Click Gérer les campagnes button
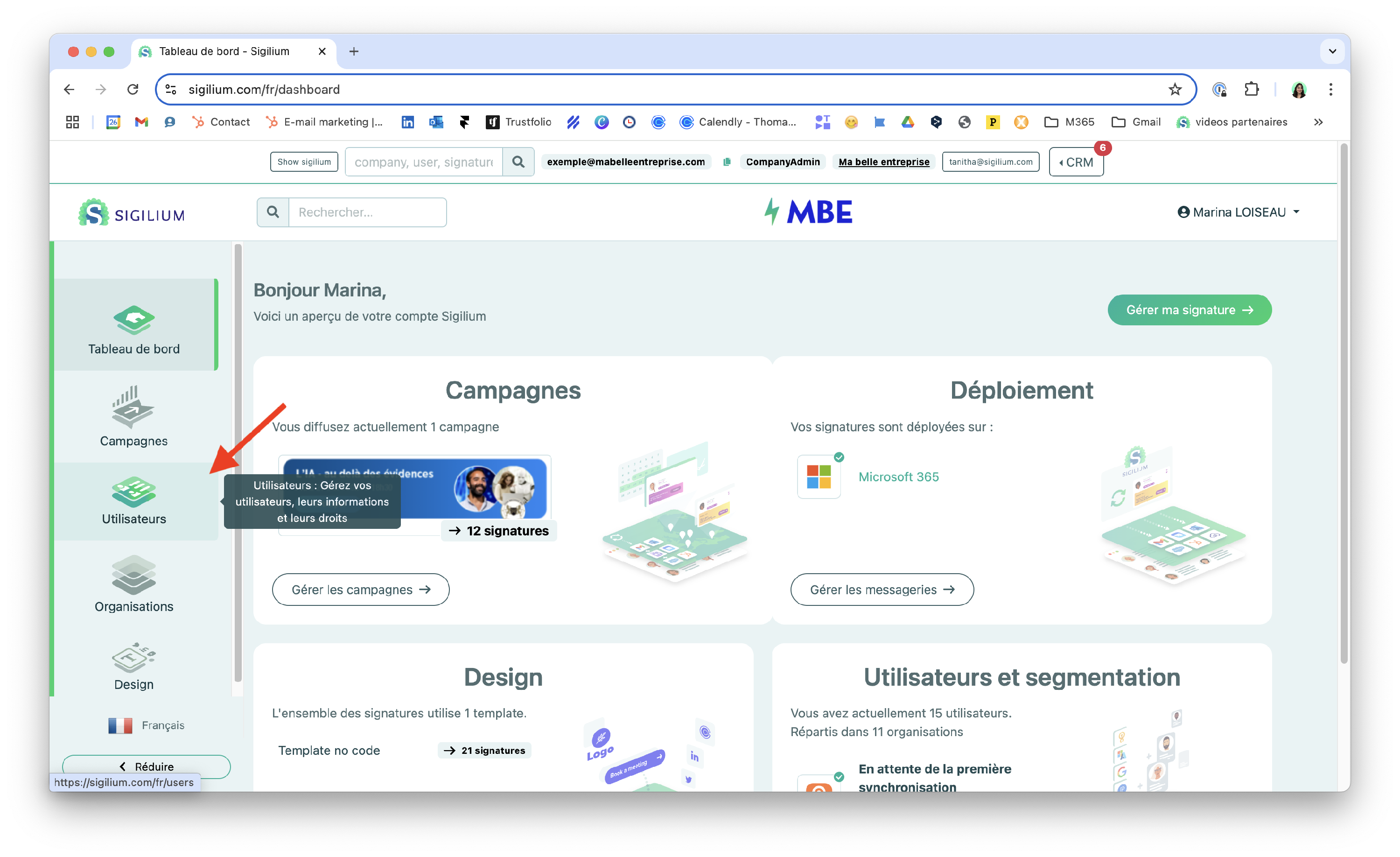1400x857 pixels. tap(360, 590)
